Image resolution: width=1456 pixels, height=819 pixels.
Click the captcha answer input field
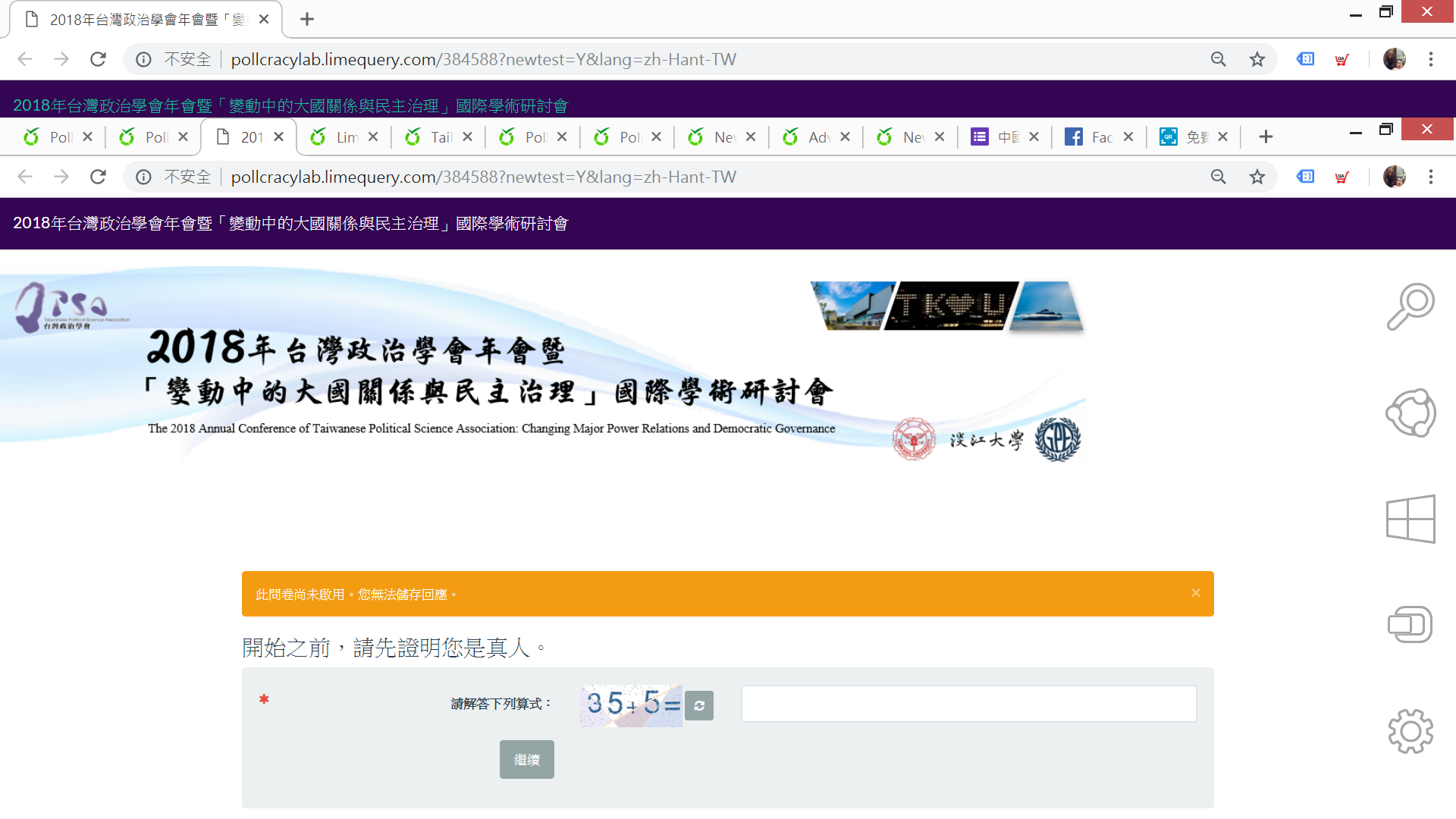coord(968,704)
